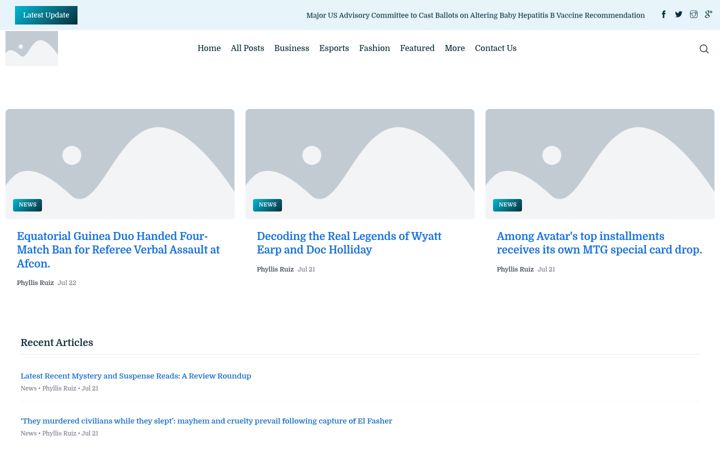
Task: Click the search magnifier icon
Action: 704,49
